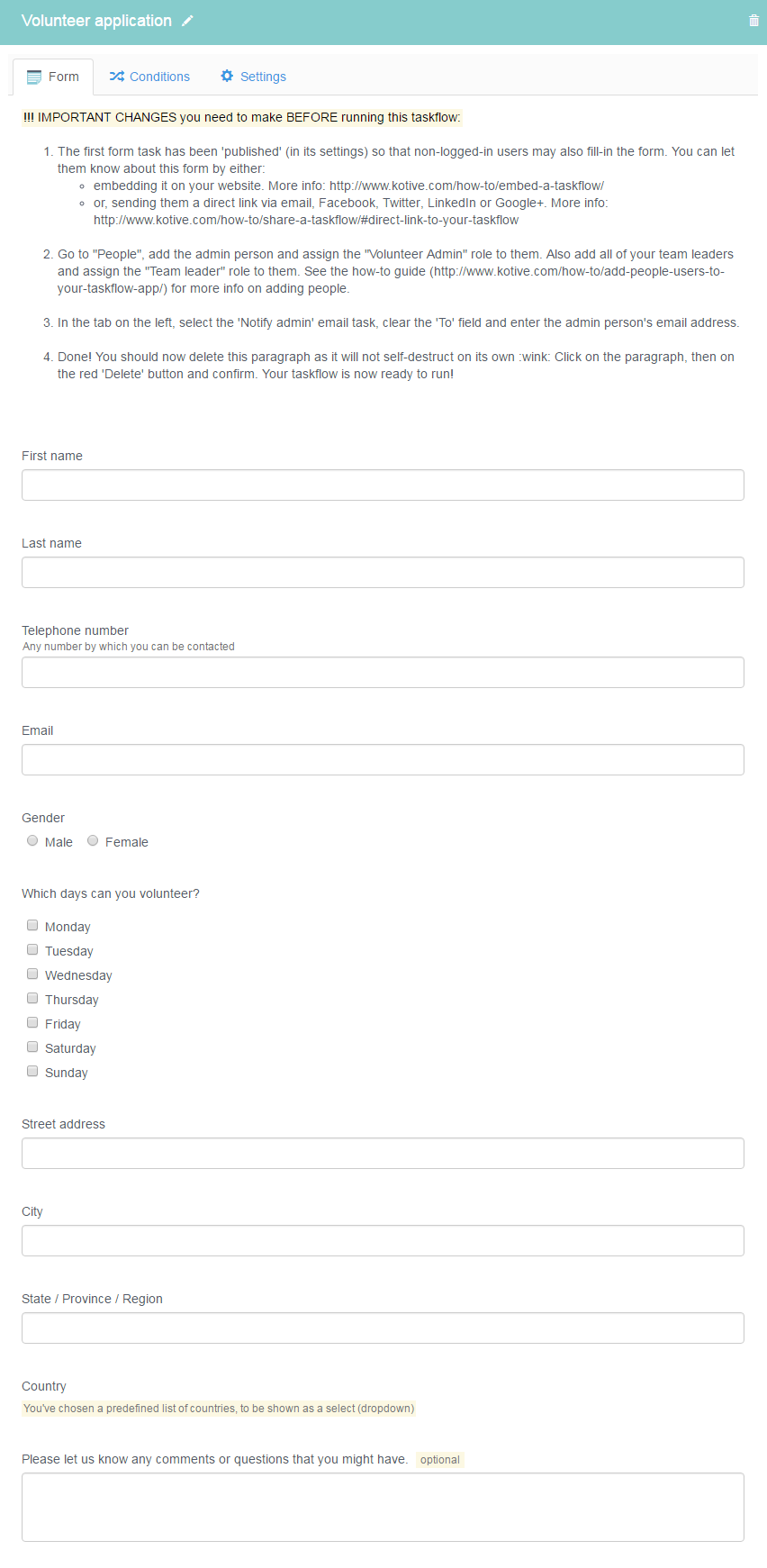The height and width of the screenshot is (1568, 767).
Task: Click the First name input field
Action: [x=383, y=485]
